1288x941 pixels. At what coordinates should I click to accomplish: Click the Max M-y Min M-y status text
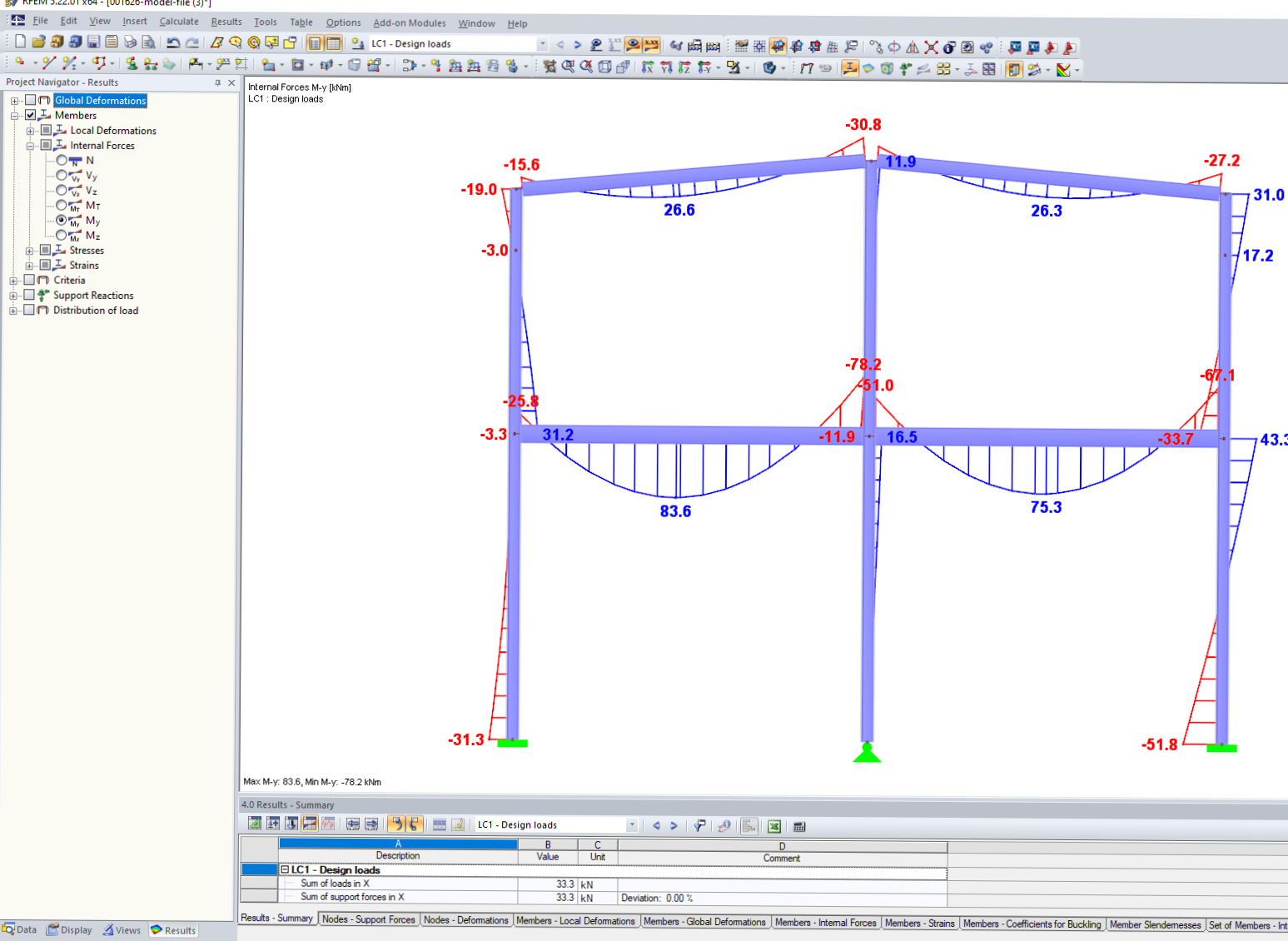click(x=312, y=782)
